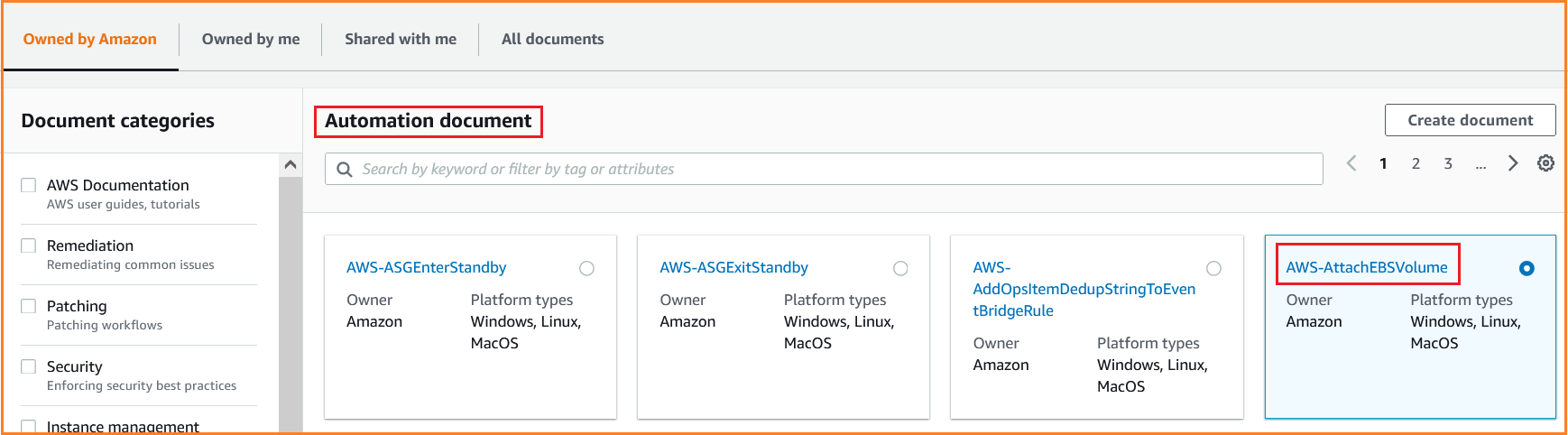Check the Patching category
Viewport: 1568px width, 435px height.
point(29,306)
